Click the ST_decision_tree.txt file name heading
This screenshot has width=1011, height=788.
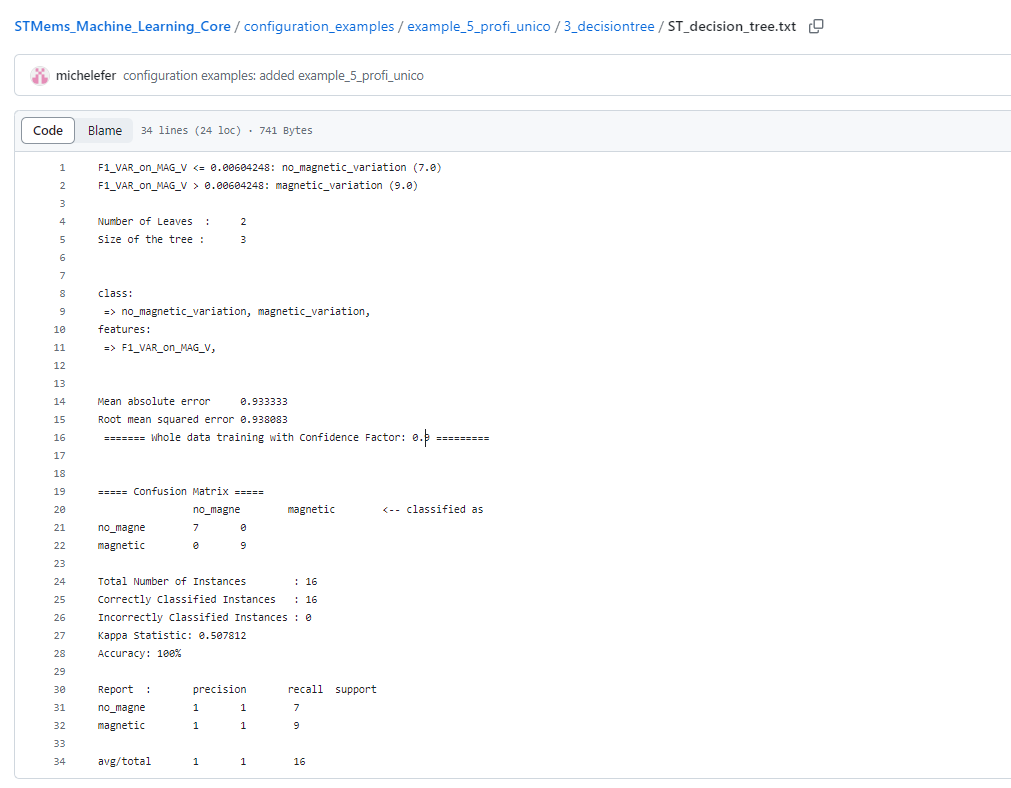[x=731, y=26]
